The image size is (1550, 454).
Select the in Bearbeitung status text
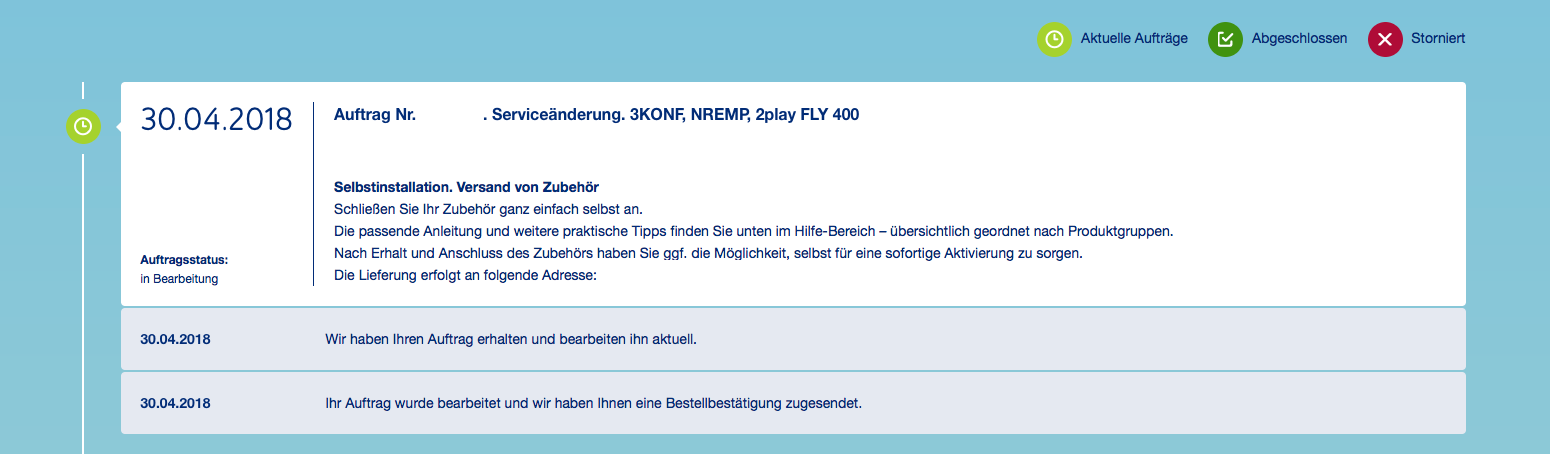179,279
